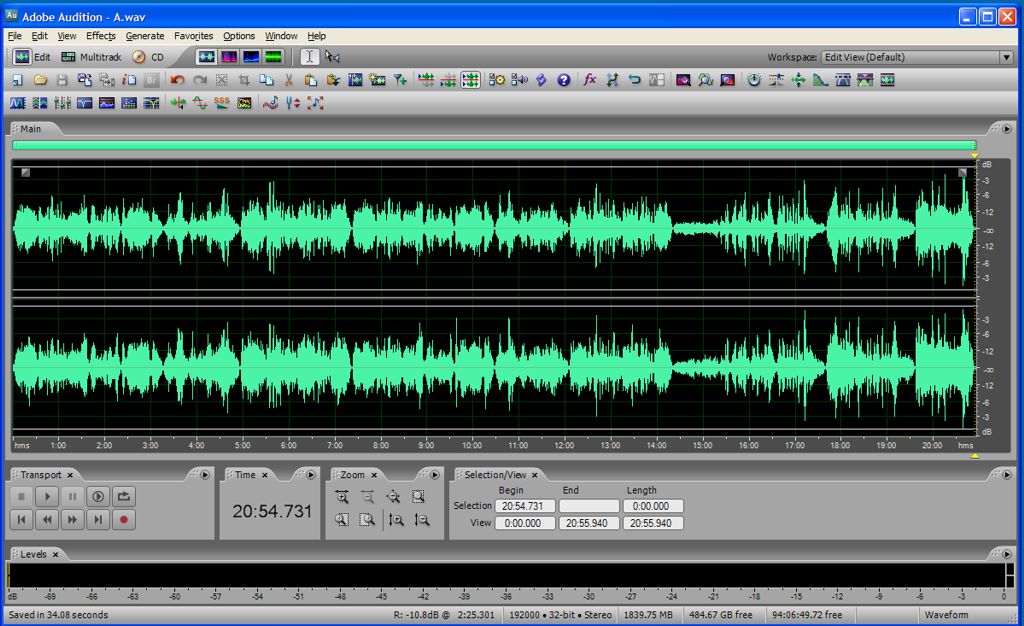The image size is (1024, 626).
Task: Click the Undo arrow in the toolbar
Action: (x=177, y=80)
